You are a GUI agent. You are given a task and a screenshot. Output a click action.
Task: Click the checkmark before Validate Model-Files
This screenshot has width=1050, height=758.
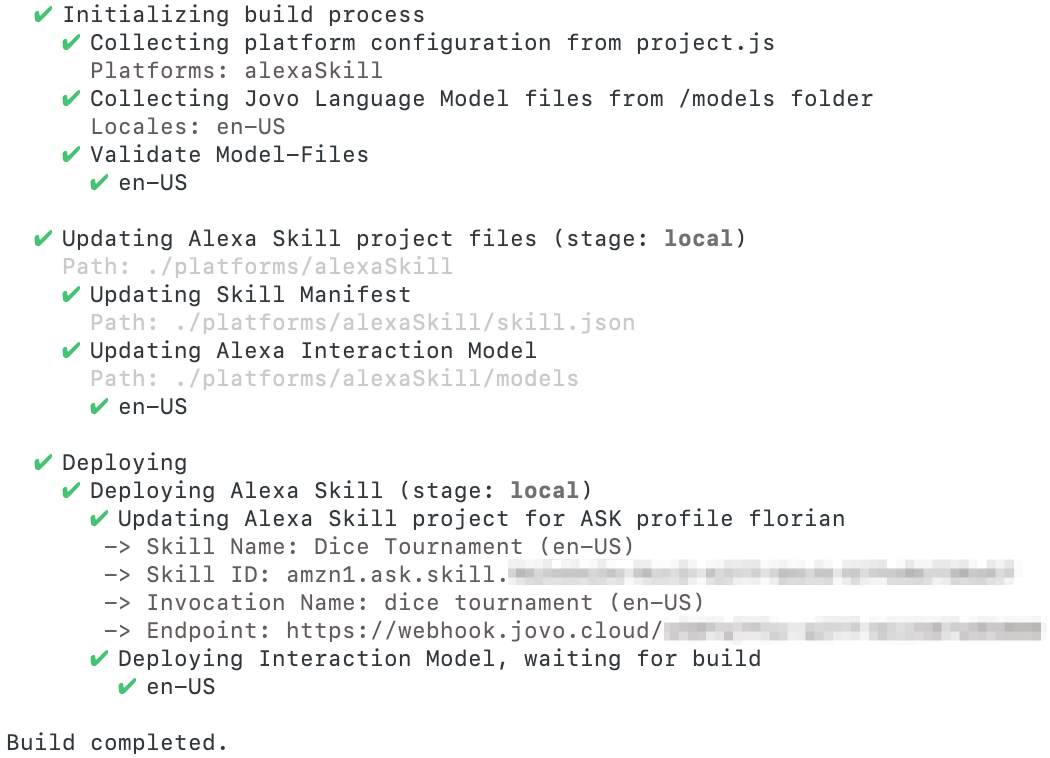pyautogui.click(x=71, y=155)
